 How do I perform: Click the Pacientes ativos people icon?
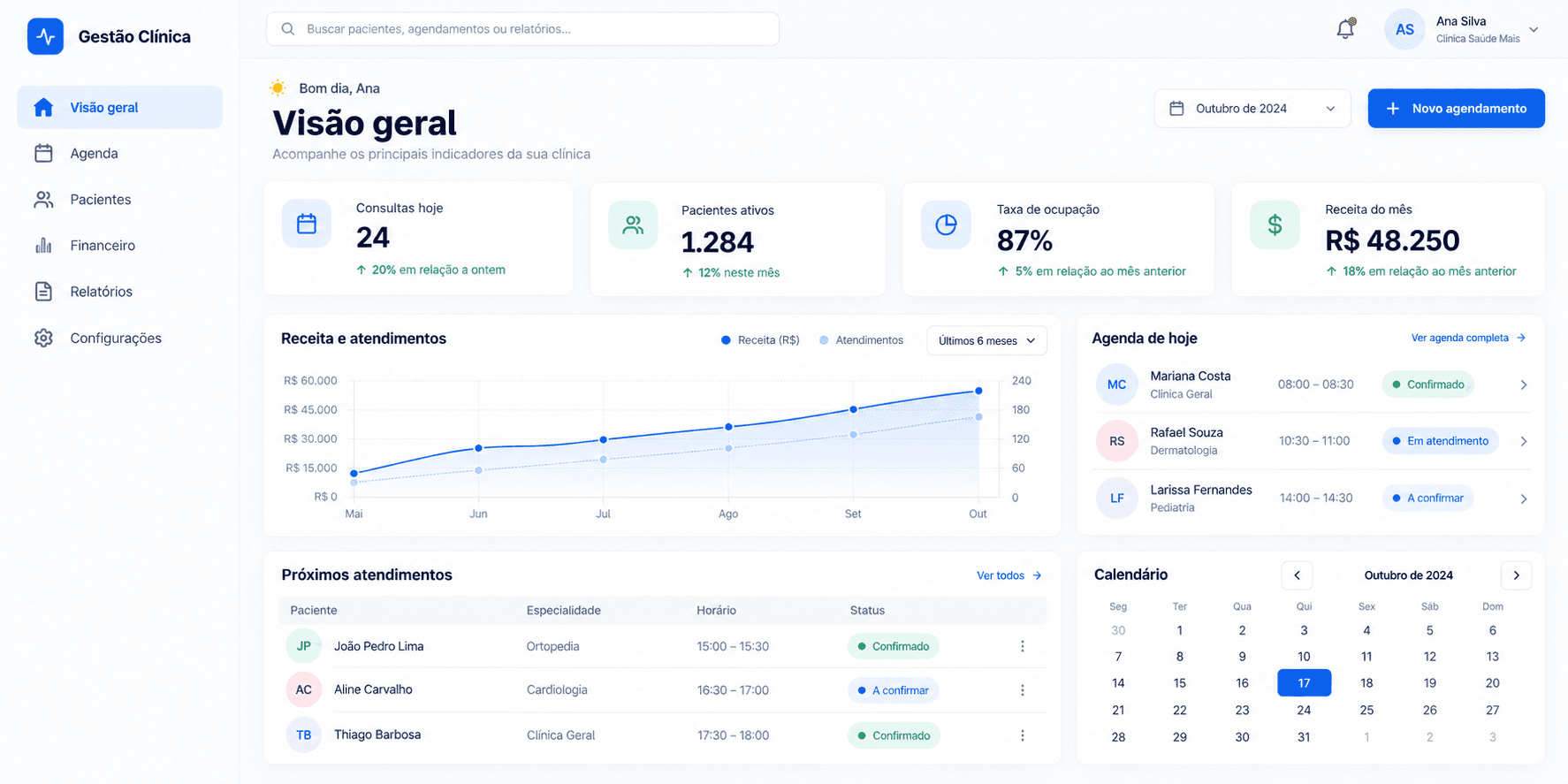click(633, 225)
